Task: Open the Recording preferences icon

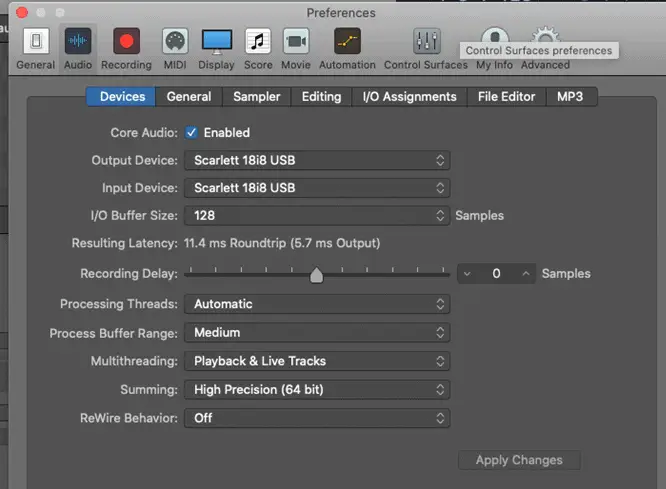Action: click(126, 41)
